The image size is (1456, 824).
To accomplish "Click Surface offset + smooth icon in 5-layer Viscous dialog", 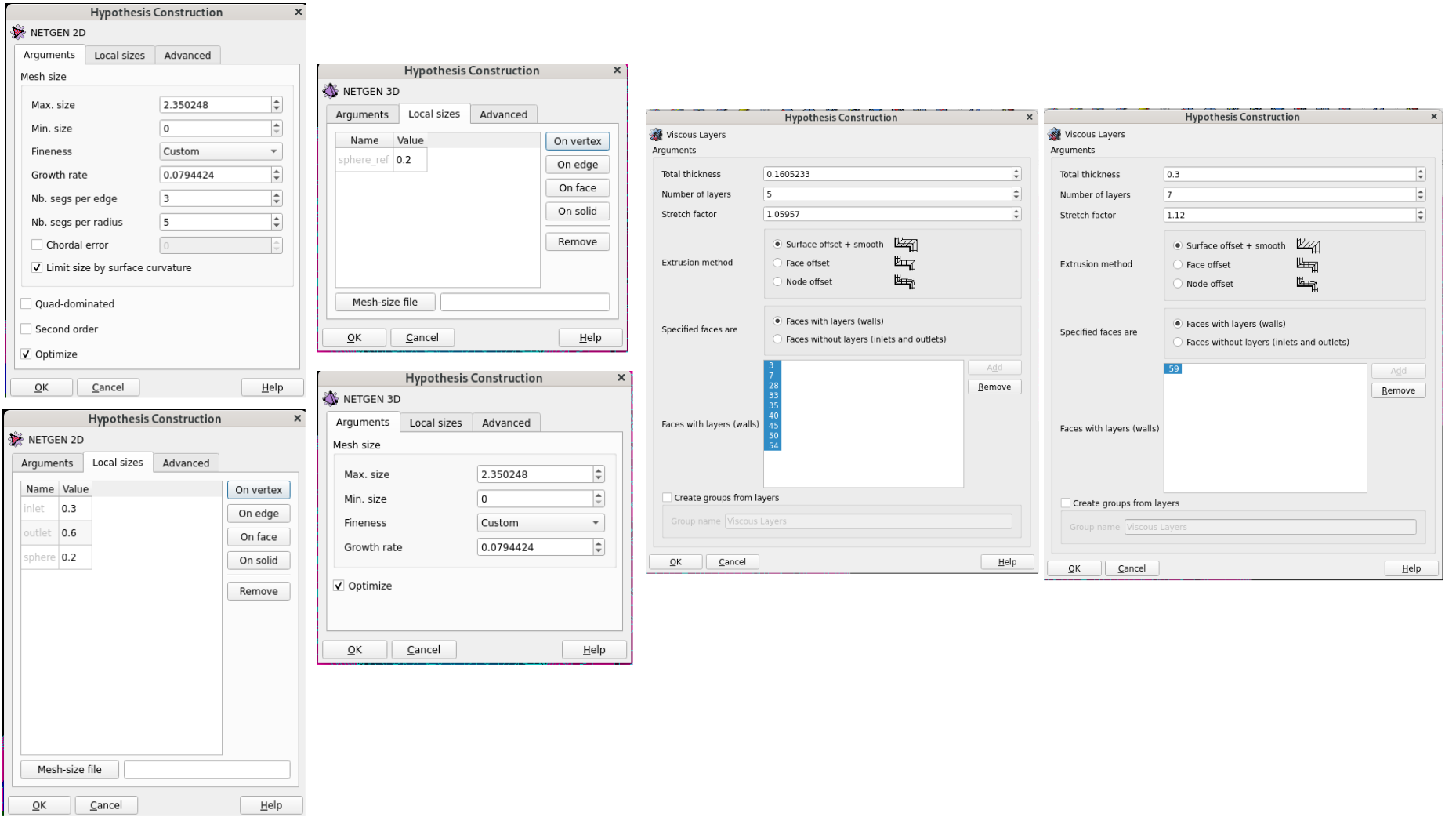I will (905, 245).
